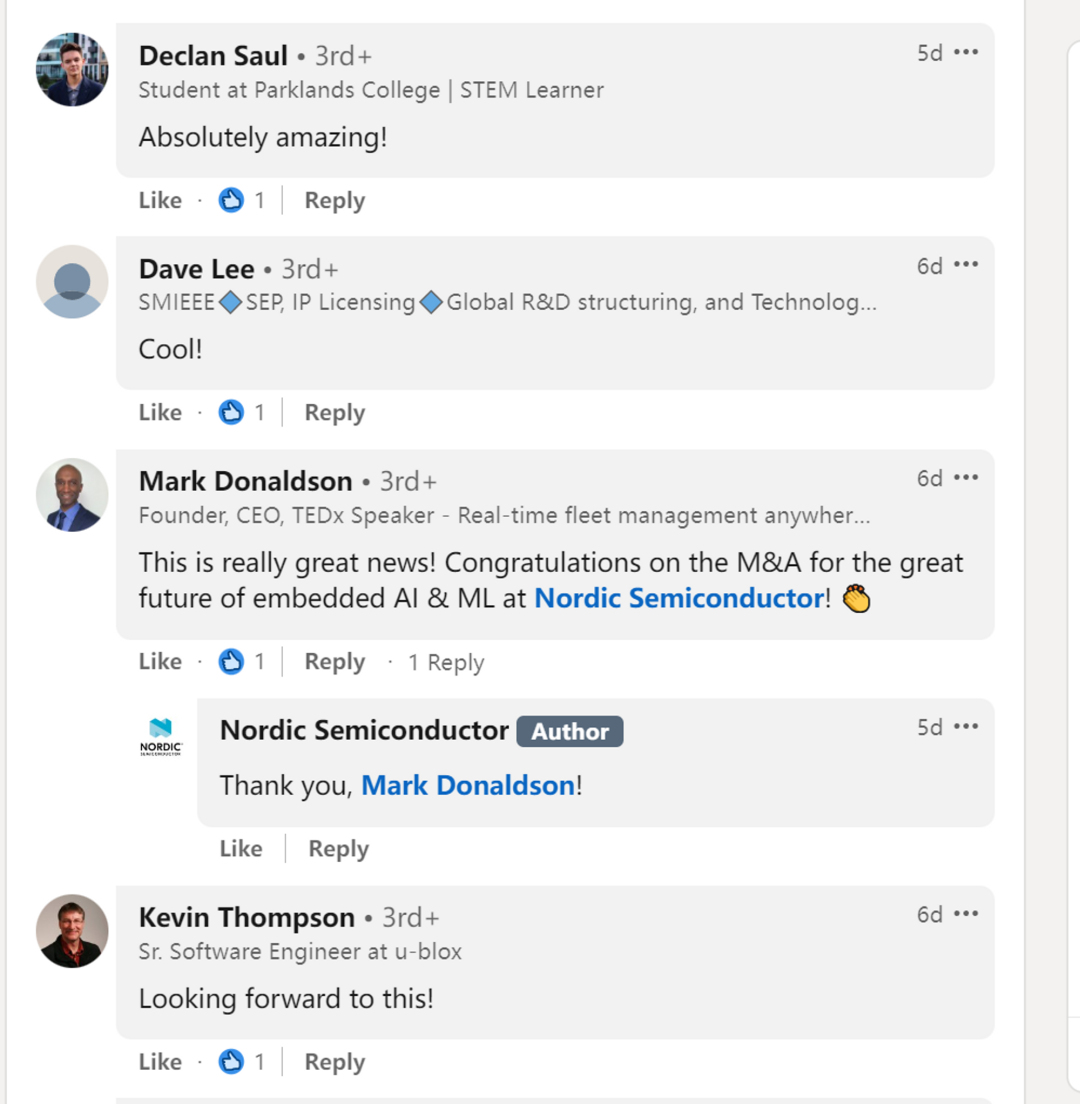Open options menu on Nordic Semiconductor's reply
The width and height of the screenshot is (1080, 1104).
[966, 728]
